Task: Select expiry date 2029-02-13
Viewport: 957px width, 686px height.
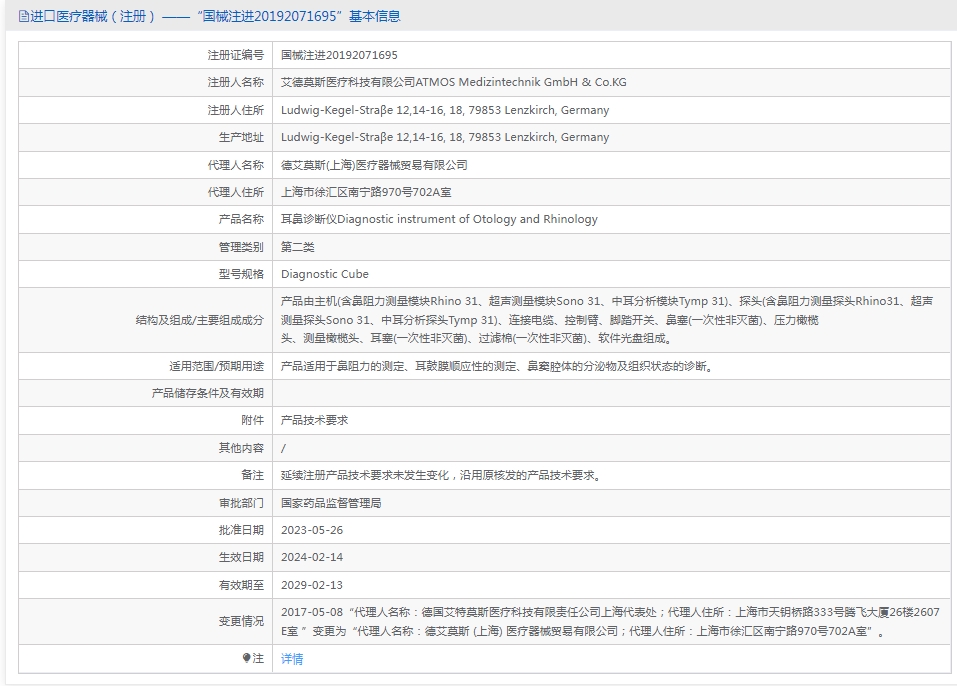Action: point(312,585)
